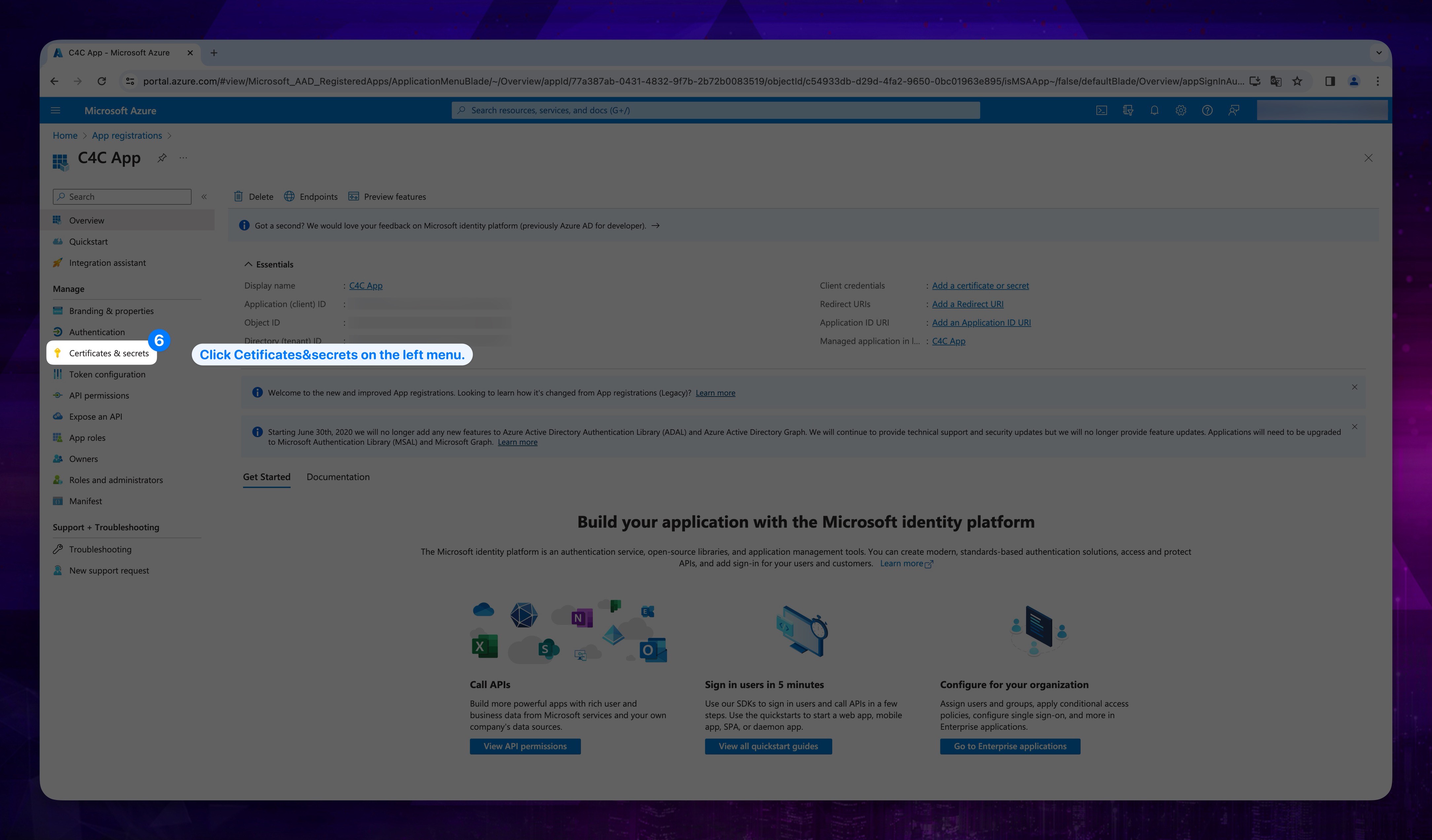Open Certificates & secrets
The image size is (1432, 840).
pos(102,353)
